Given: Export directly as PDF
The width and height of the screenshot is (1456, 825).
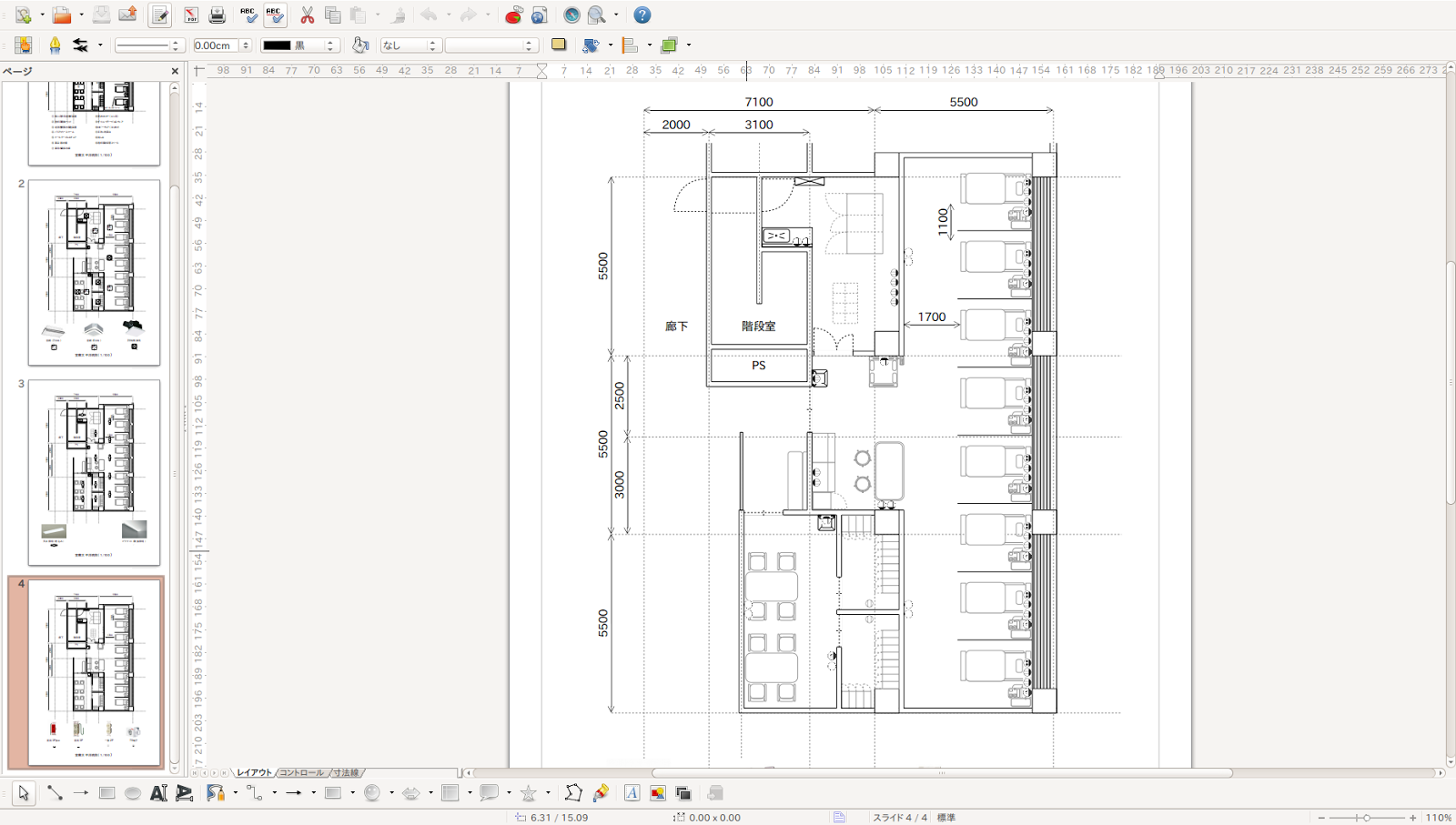Looking at the screenshot, I should (x=191, y=15).
